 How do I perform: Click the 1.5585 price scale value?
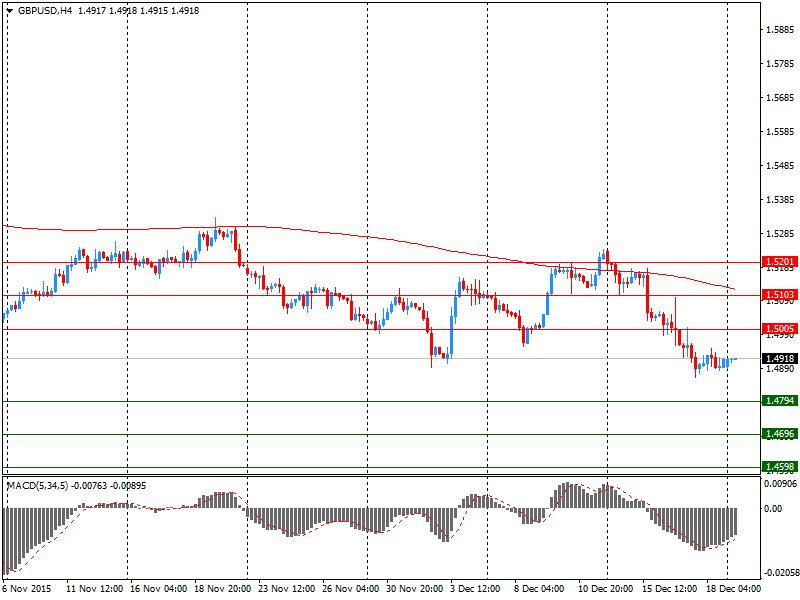781,132
